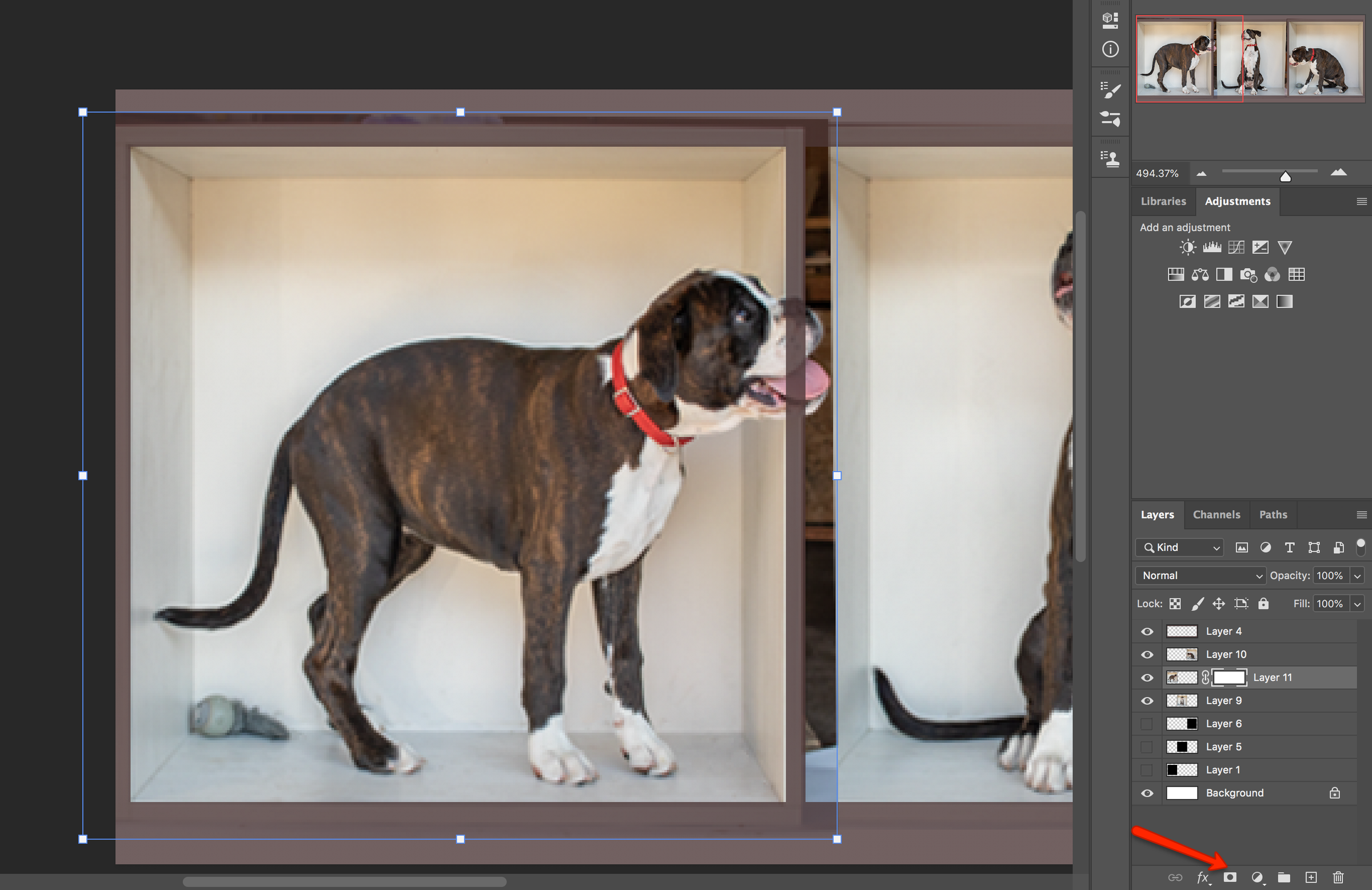Create a new layer
1372x890 pixels.
[x=1311, y=877]
